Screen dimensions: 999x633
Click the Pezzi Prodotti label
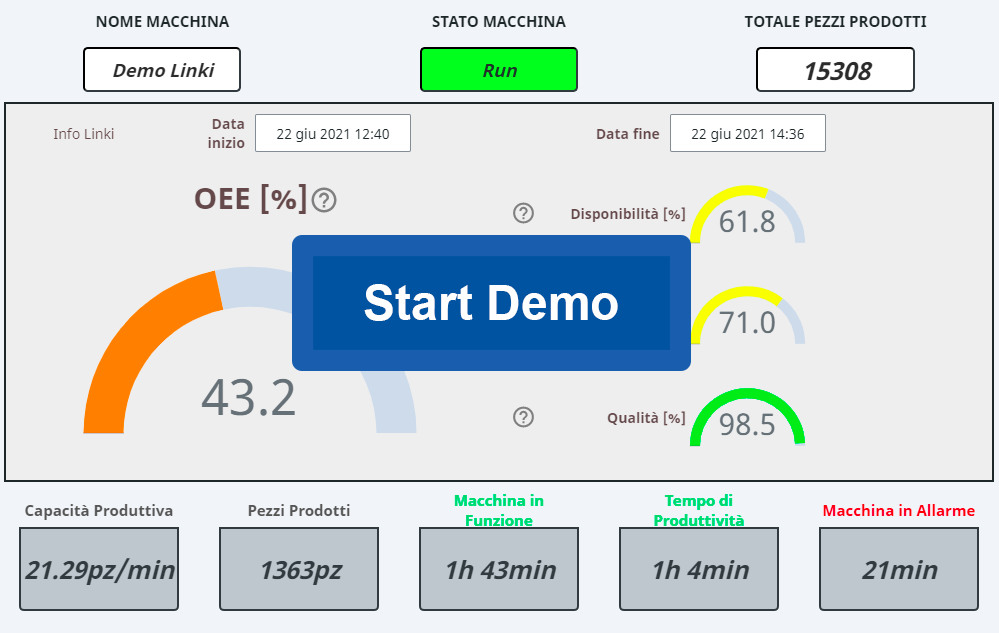coord(299,511)
